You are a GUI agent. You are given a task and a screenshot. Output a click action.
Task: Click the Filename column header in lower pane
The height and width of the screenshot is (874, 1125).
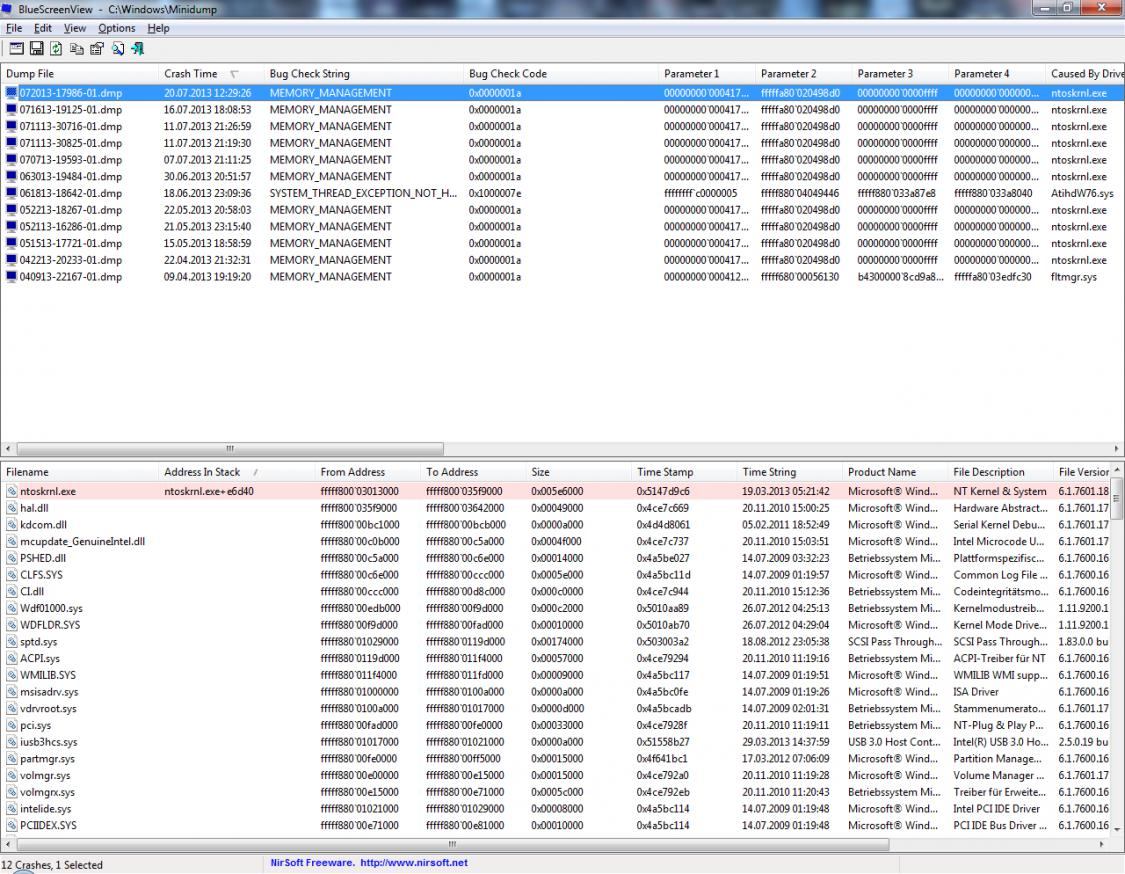[79, 471]
